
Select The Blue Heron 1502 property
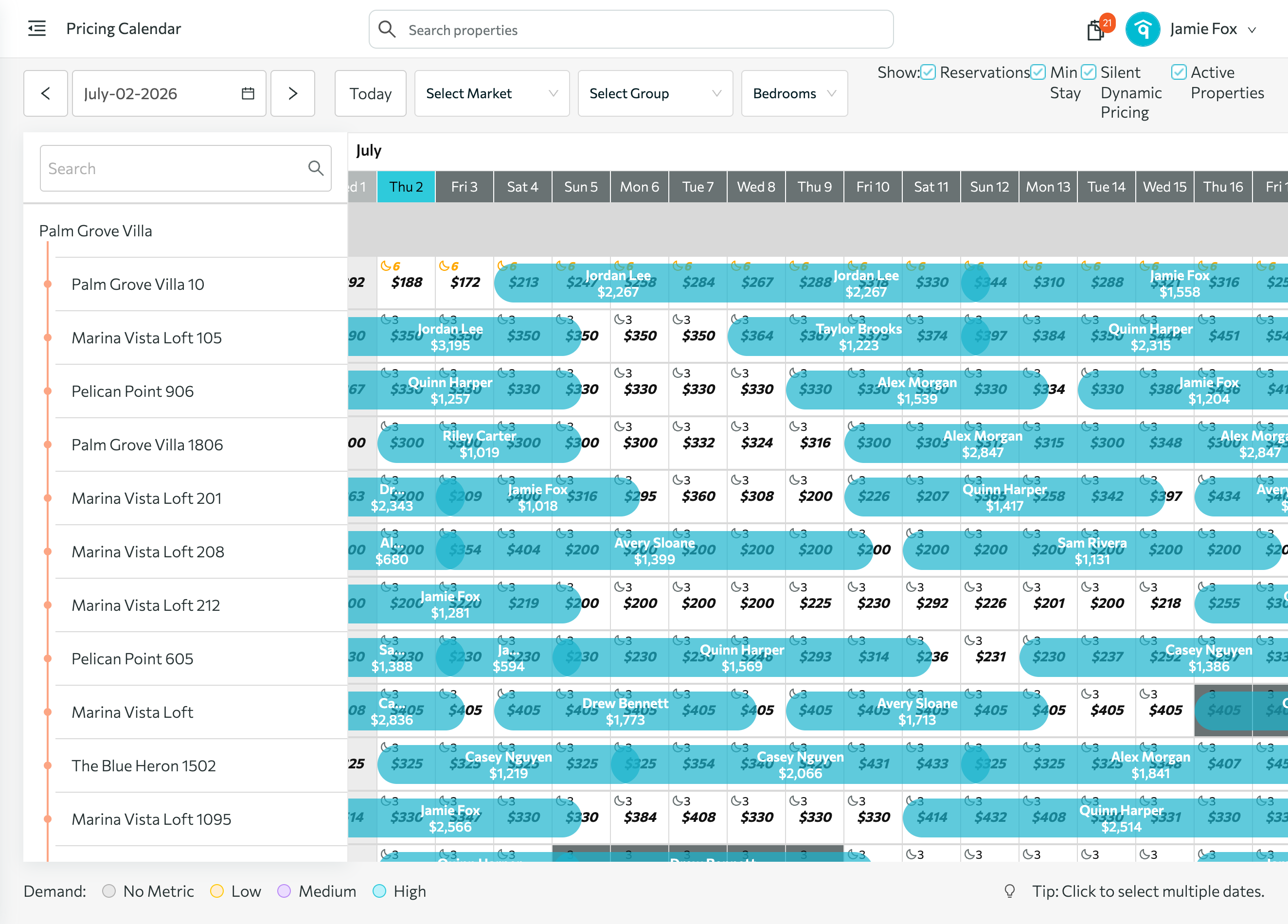point(143,765)
